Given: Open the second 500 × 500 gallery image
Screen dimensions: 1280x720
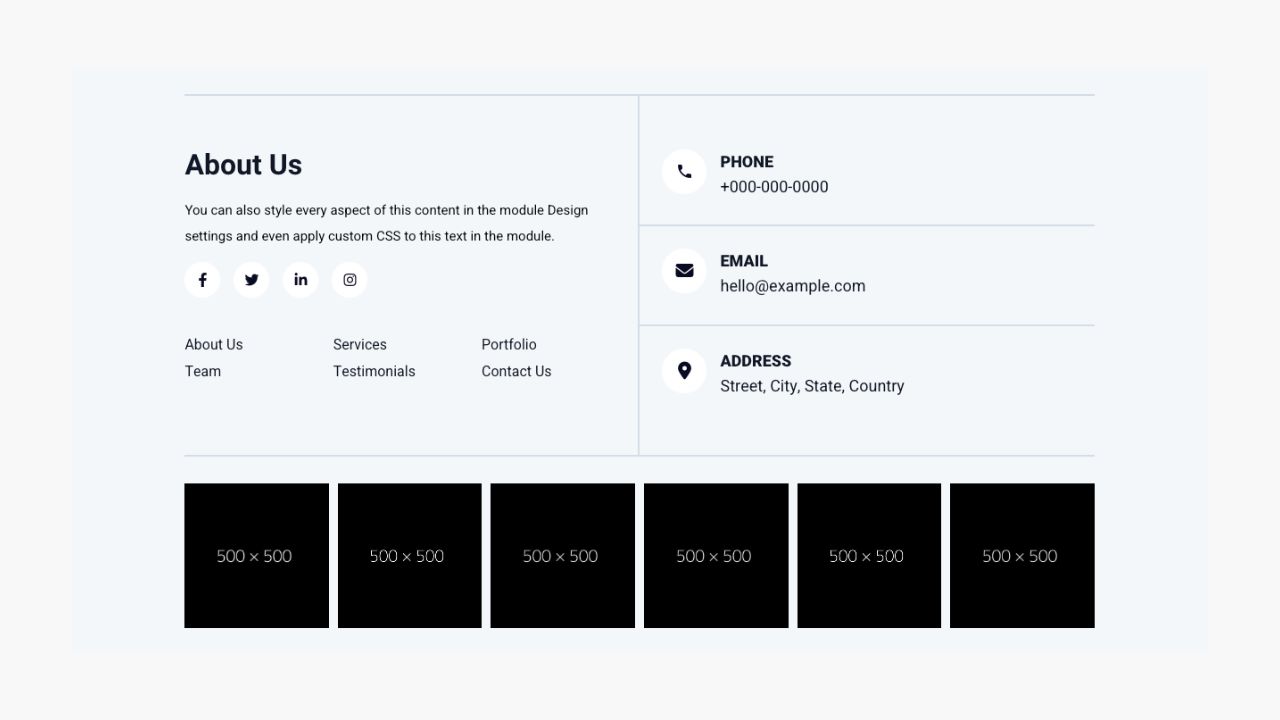Looking at the screenshot, I should (x=409, y=556).
